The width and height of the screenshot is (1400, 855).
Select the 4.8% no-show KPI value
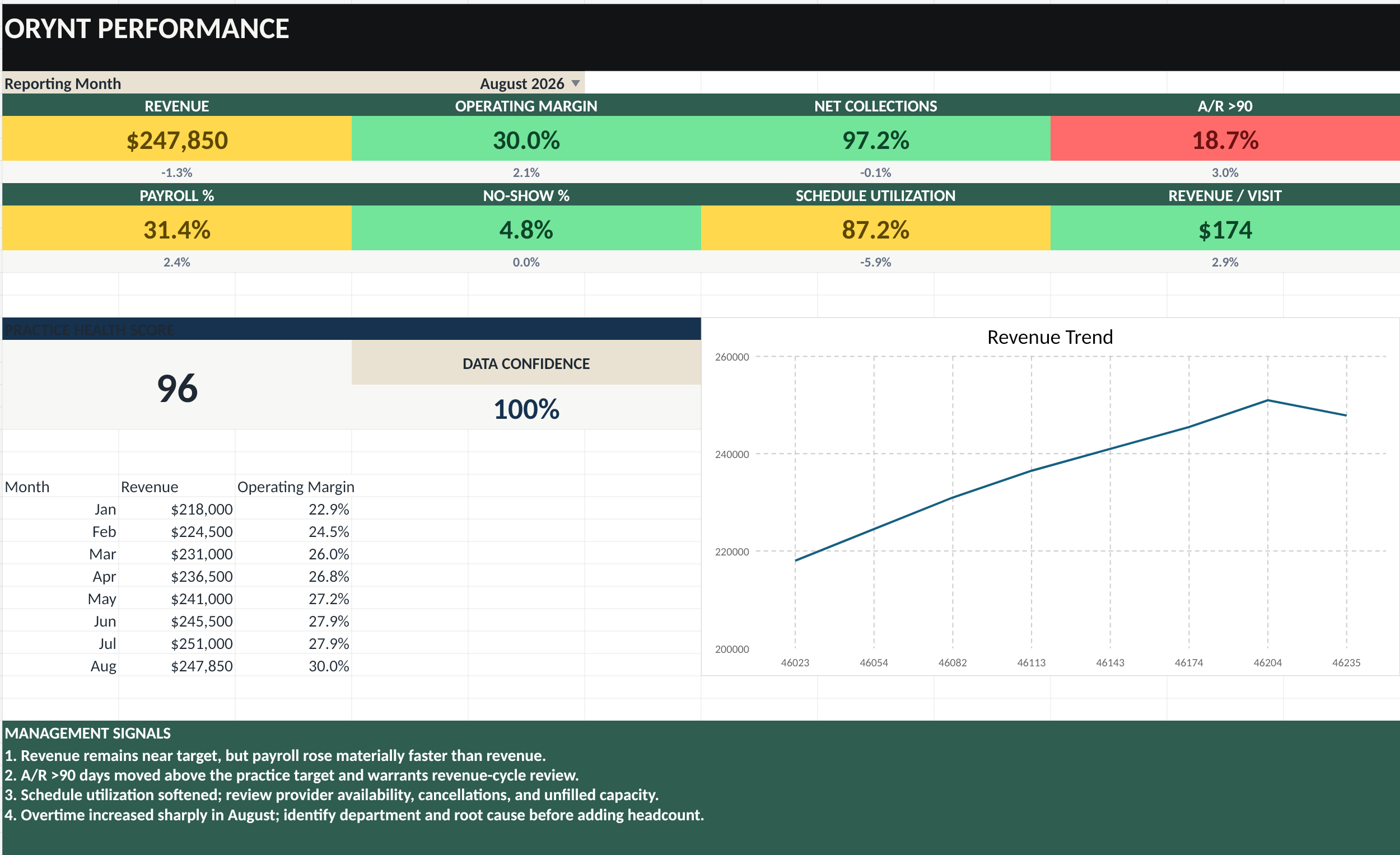tap(526, 228)
